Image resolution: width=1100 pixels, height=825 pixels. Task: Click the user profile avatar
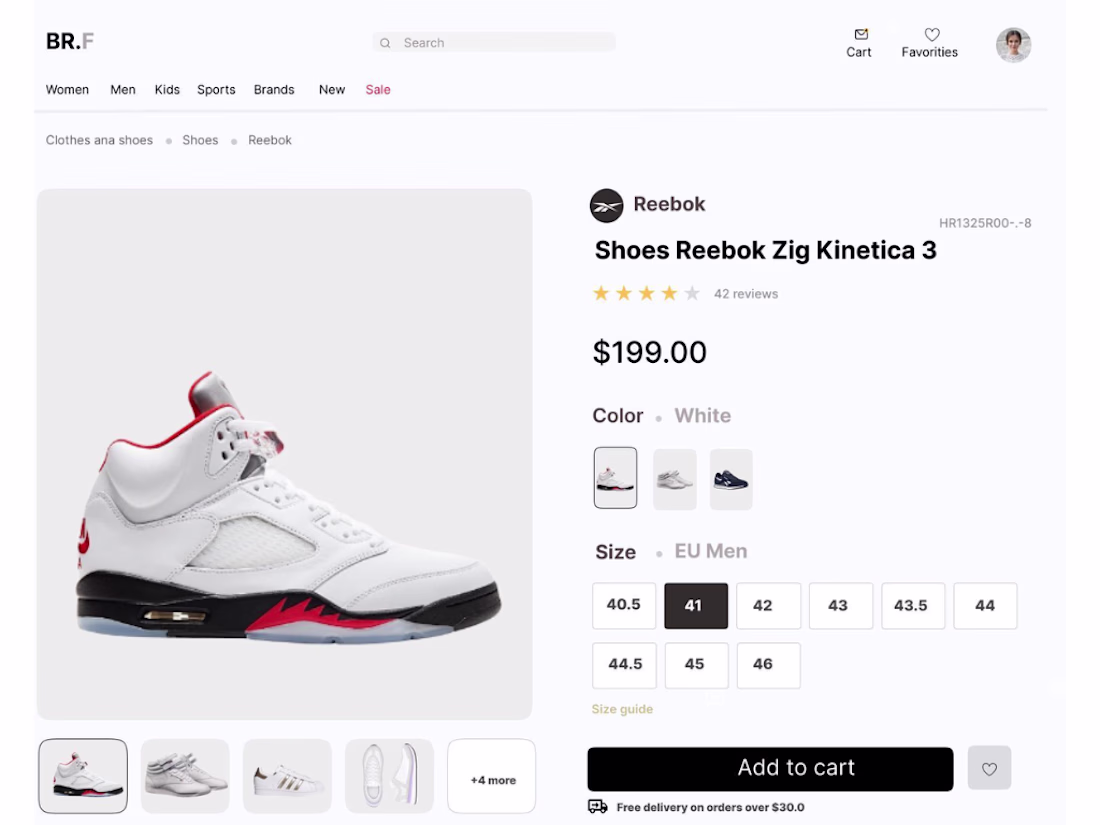(x=1013, y=45)
